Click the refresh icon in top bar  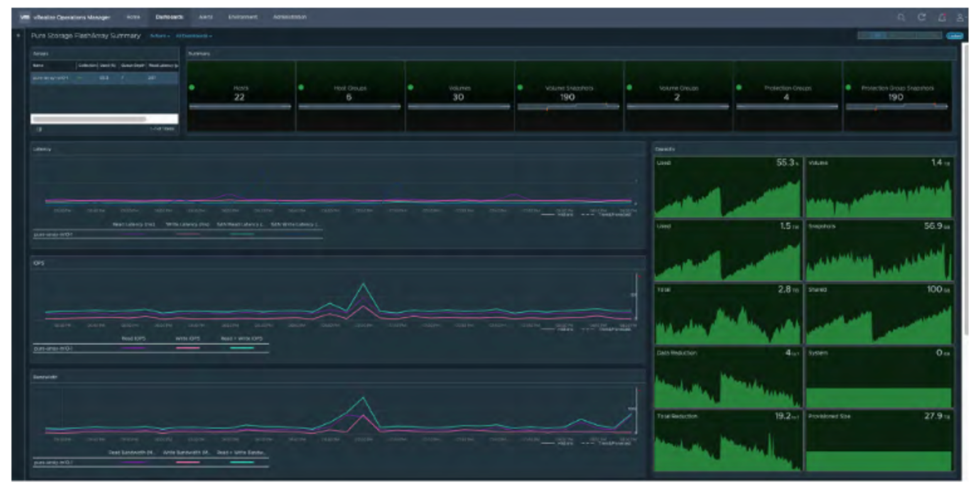(x=922, y=17)
